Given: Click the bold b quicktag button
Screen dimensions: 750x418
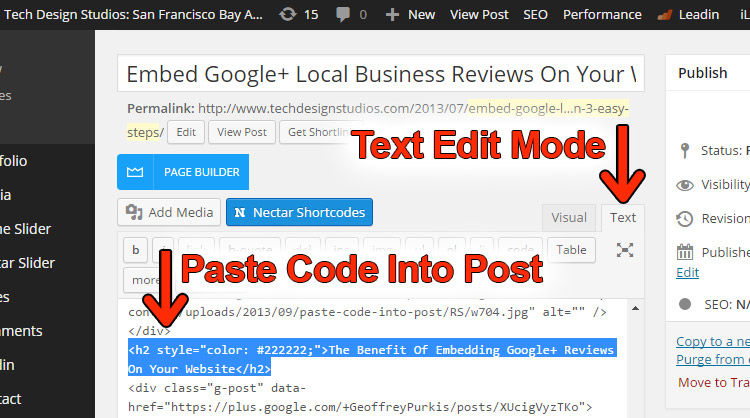Looking at the screenshot, I should 135,250.
